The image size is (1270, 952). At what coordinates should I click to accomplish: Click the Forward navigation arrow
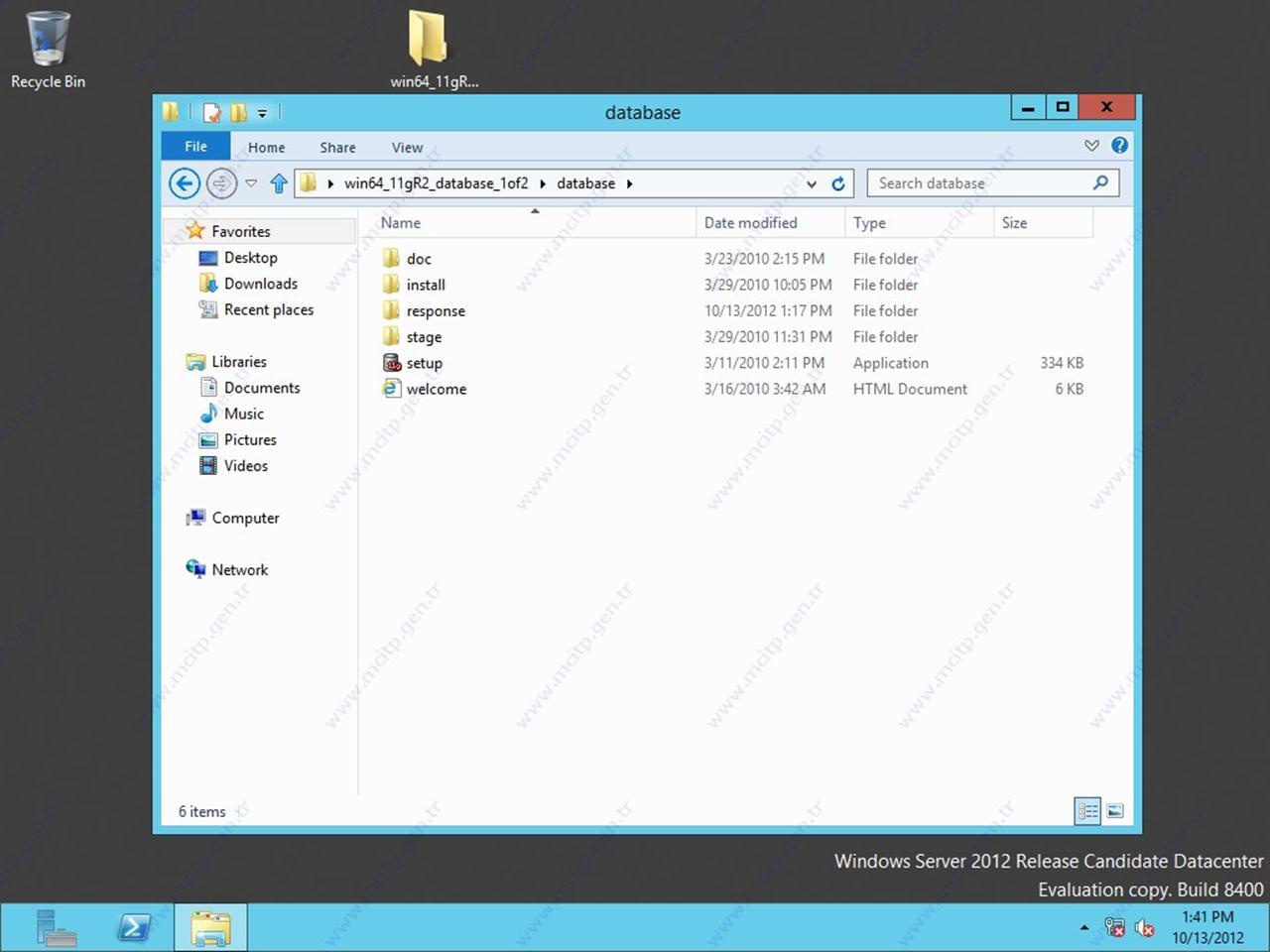221,183
